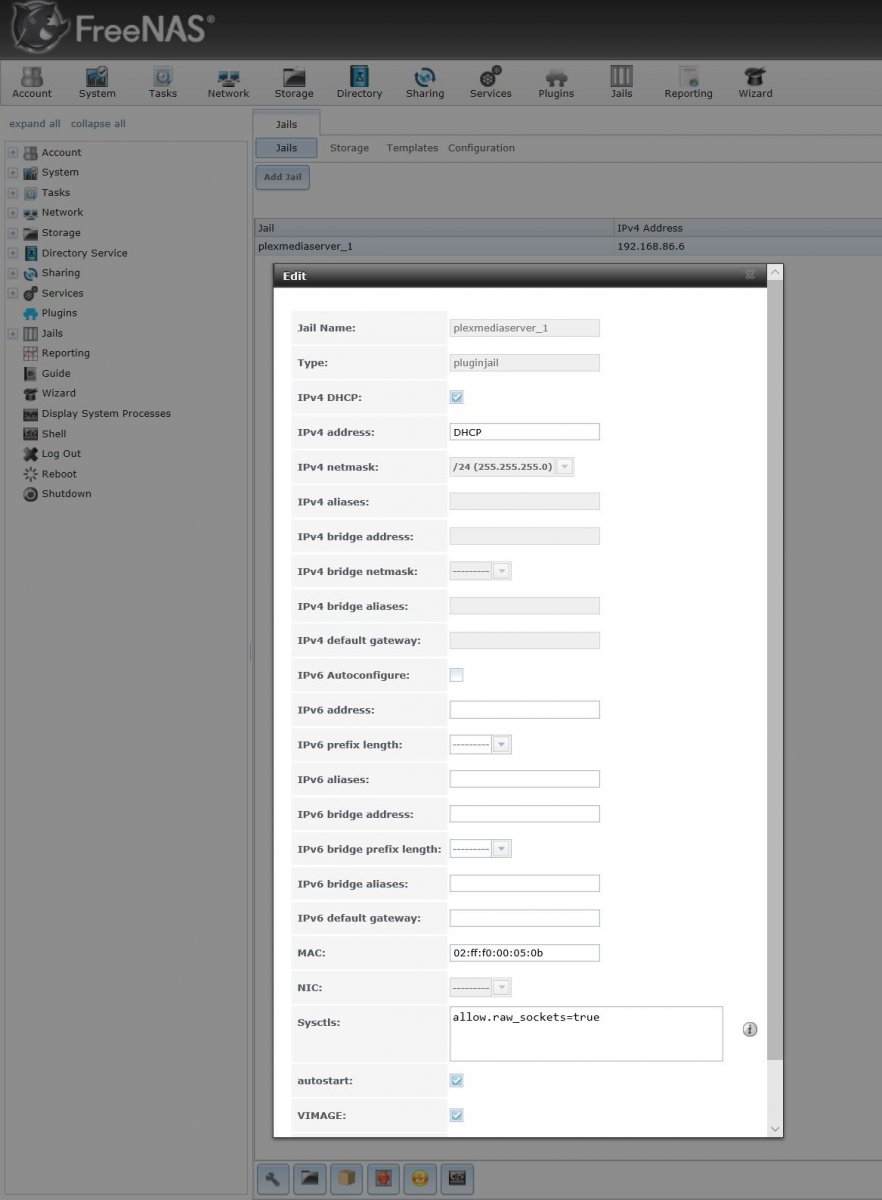Toggle the IPv4 DHCP checkbox
This screenshot has width=882, height=1200.
[x=456, y=397]
